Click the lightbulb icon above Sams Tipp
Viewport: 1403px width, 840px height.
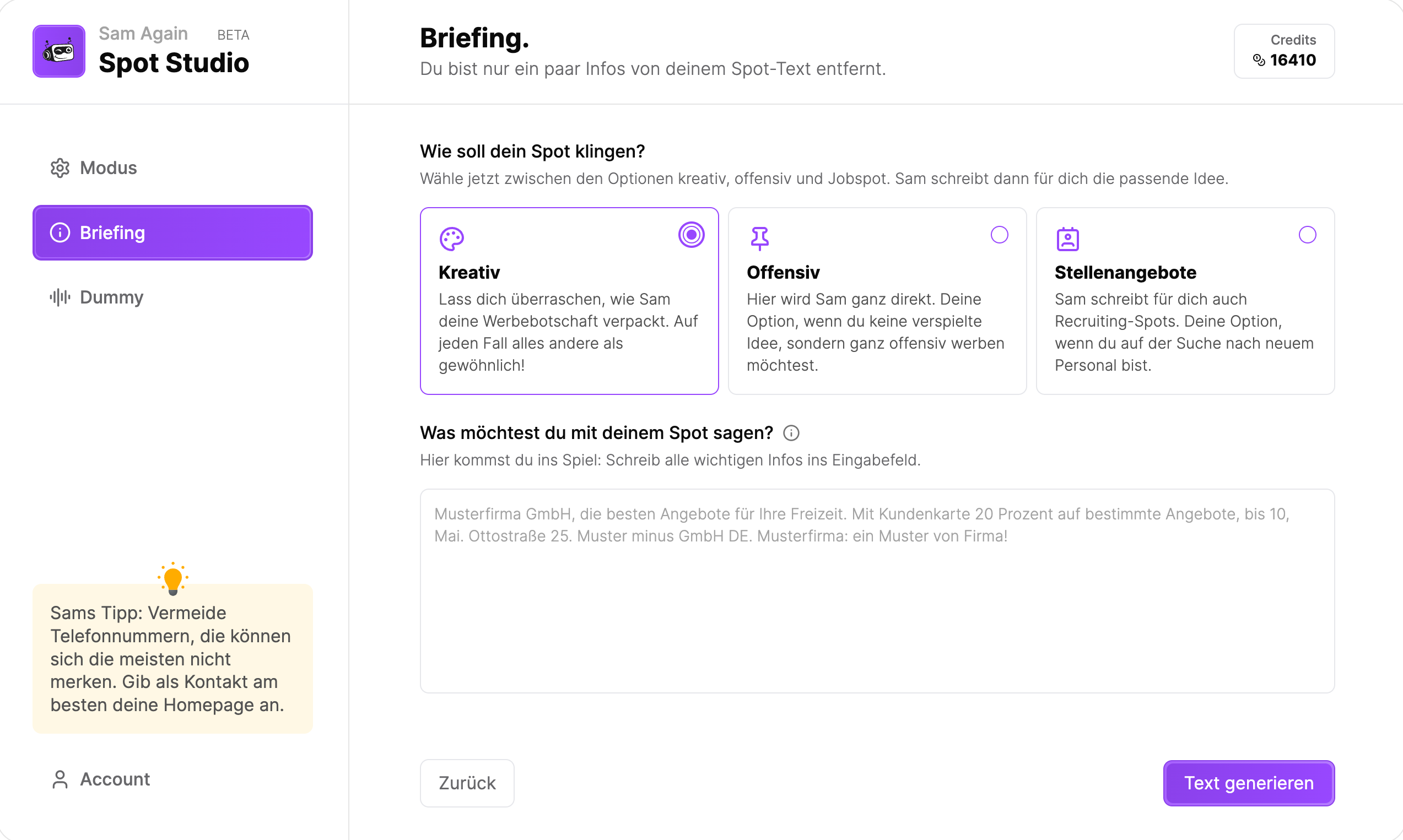coord(172,578)
